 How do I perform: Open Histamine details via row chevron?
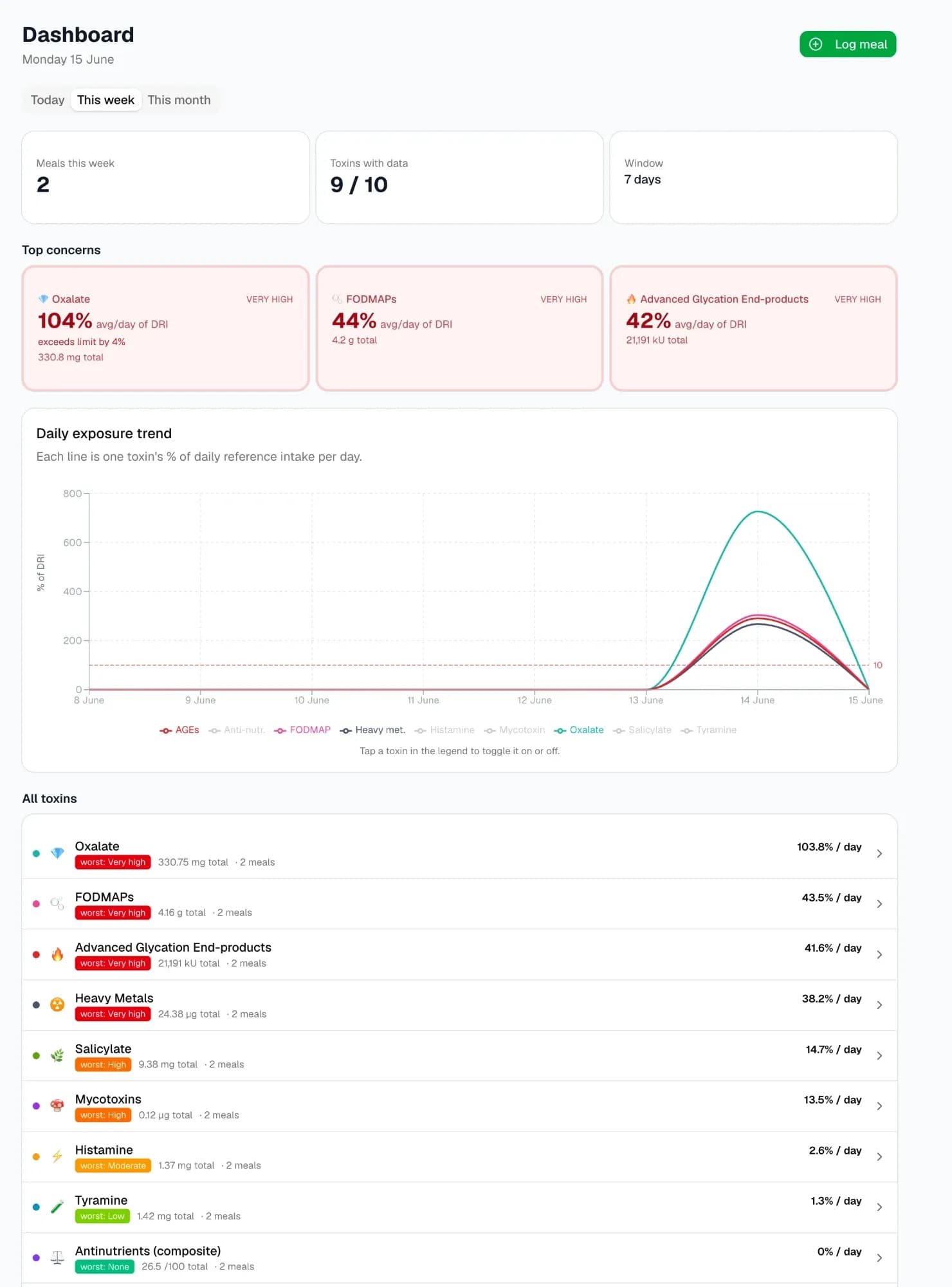coord(879,1156)
